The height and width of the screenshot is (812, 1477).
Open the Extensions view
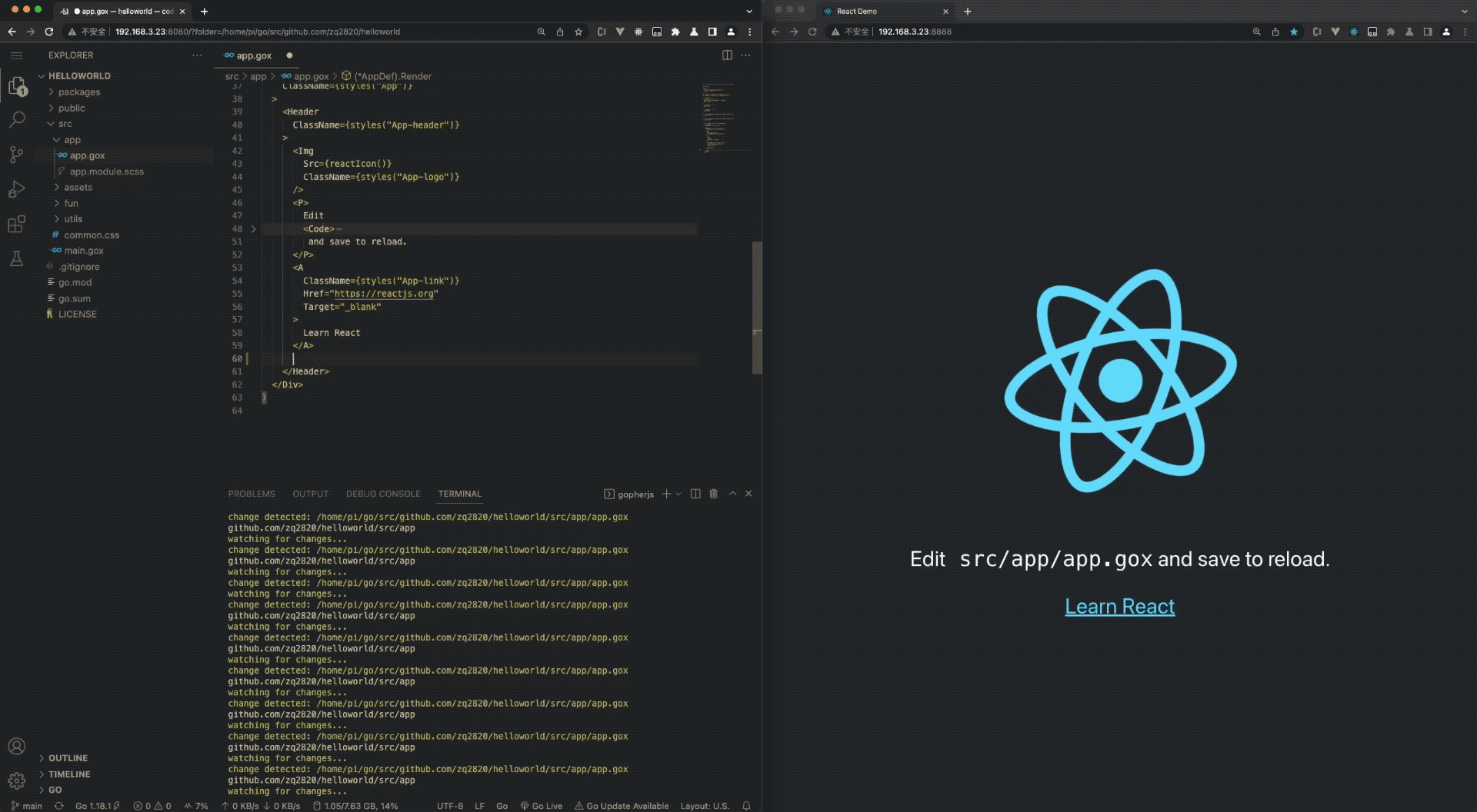click(x=17, y=224)
